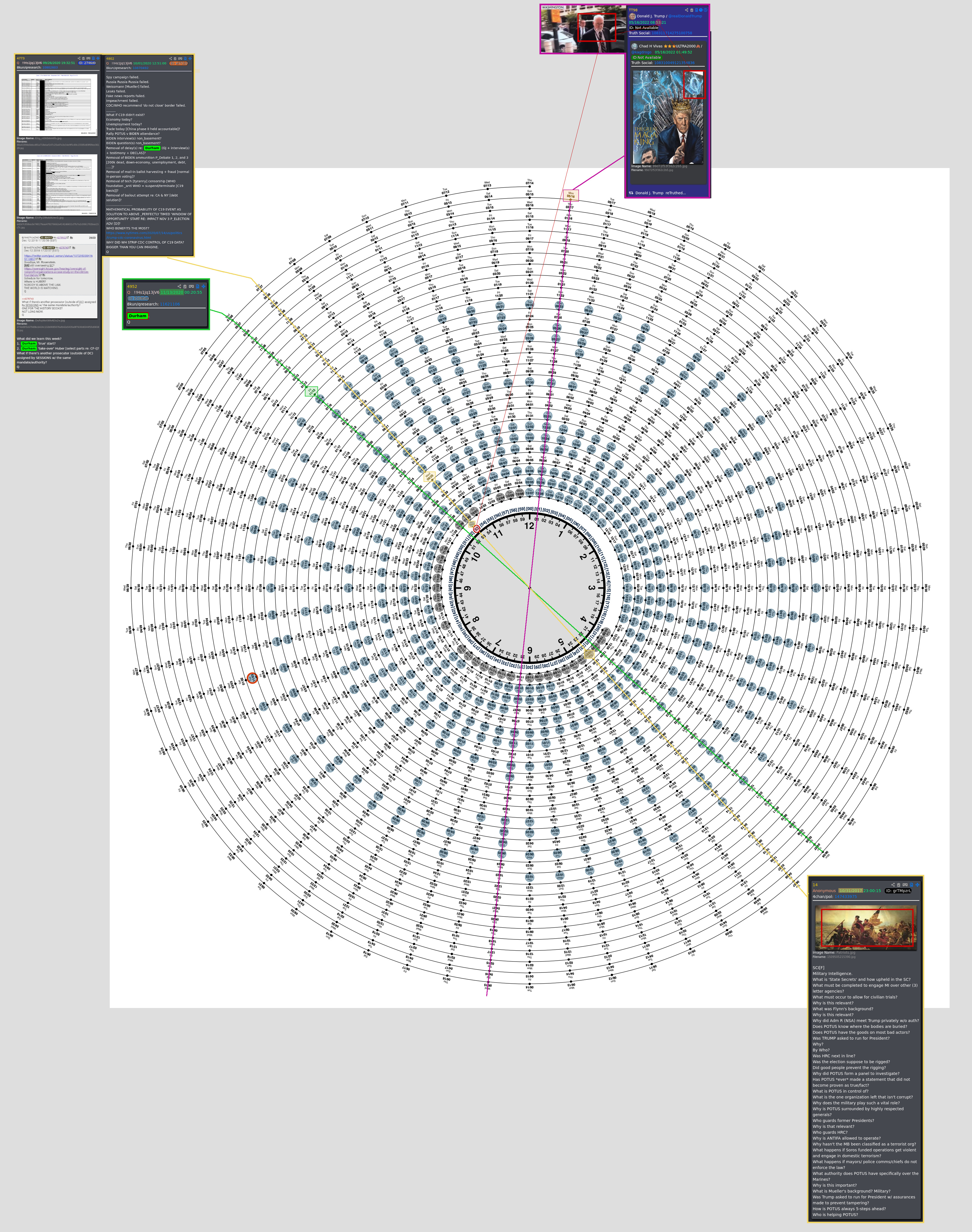Open the nytimes.com trump-cdc-coronavirus link
972x1232 pixels.
(x=144, y=235)
